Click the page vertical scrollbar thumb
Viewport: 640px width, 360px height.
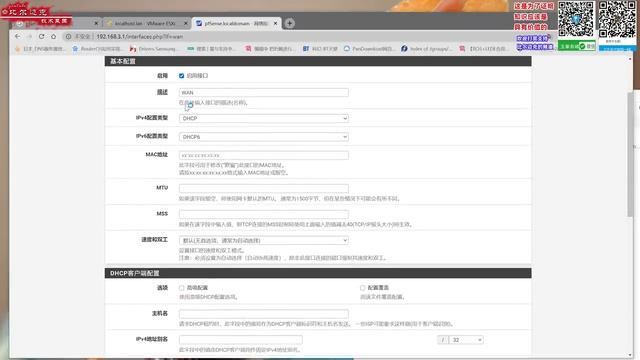(630, 154)
